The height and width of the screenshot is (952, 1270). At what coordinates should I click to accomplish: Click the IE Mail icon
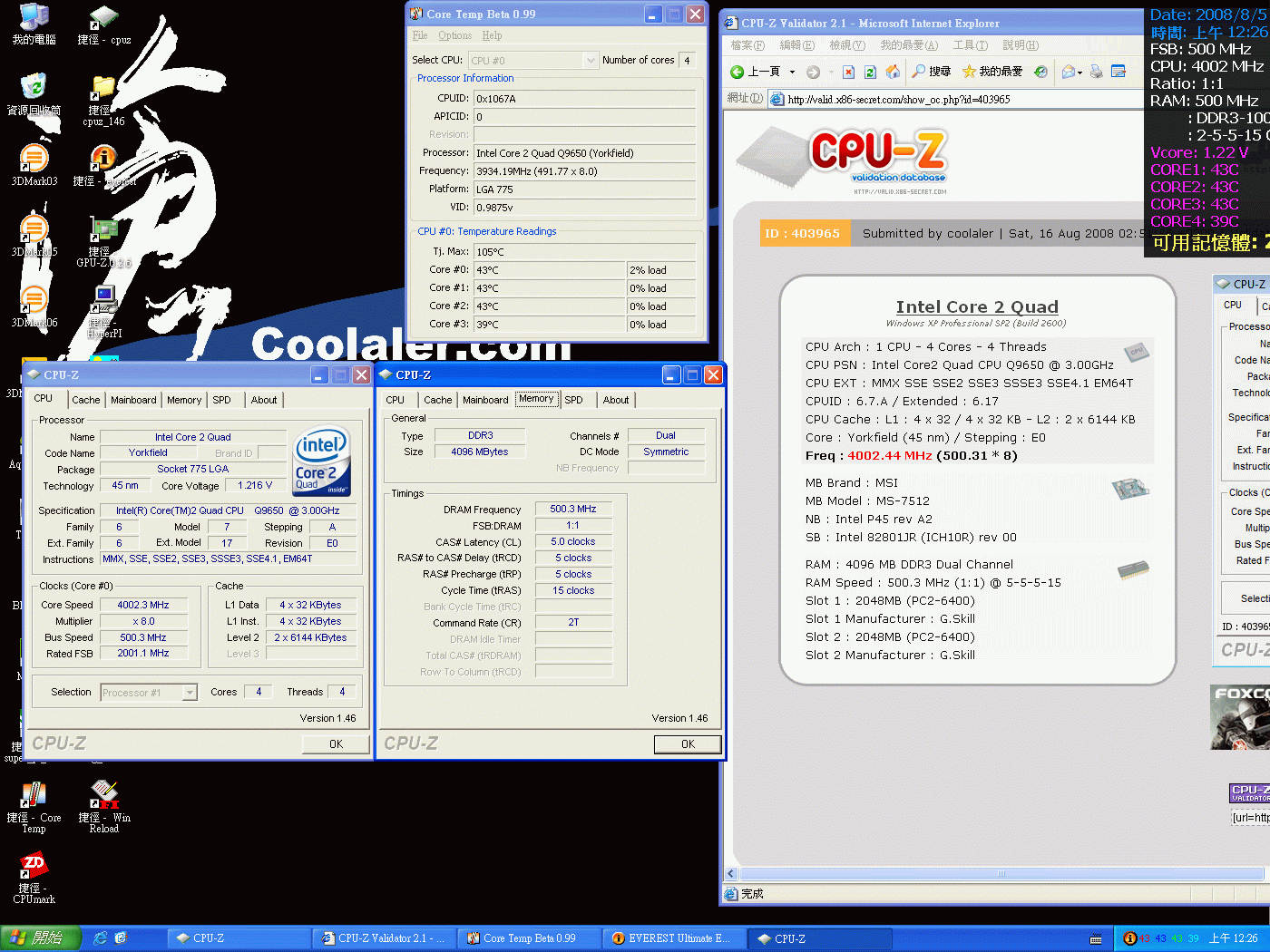tap(1069, 72)
